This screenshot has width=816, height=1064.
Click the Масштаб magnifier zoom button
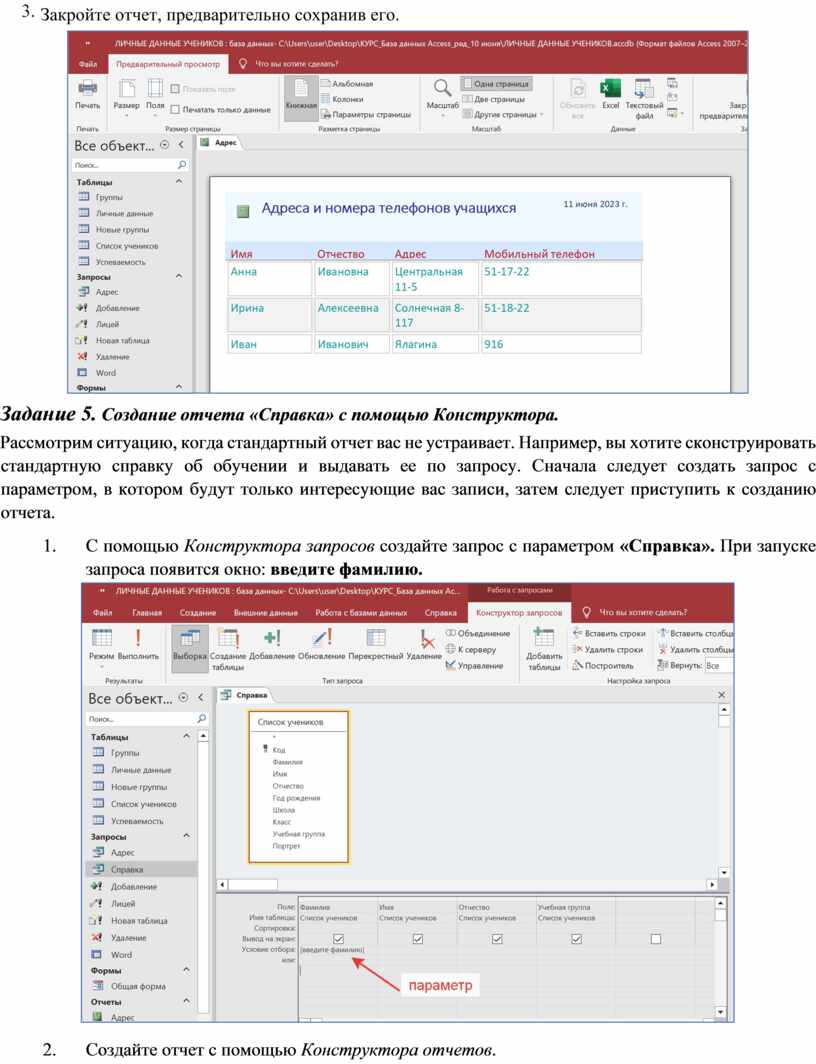[x=442, y=95]
